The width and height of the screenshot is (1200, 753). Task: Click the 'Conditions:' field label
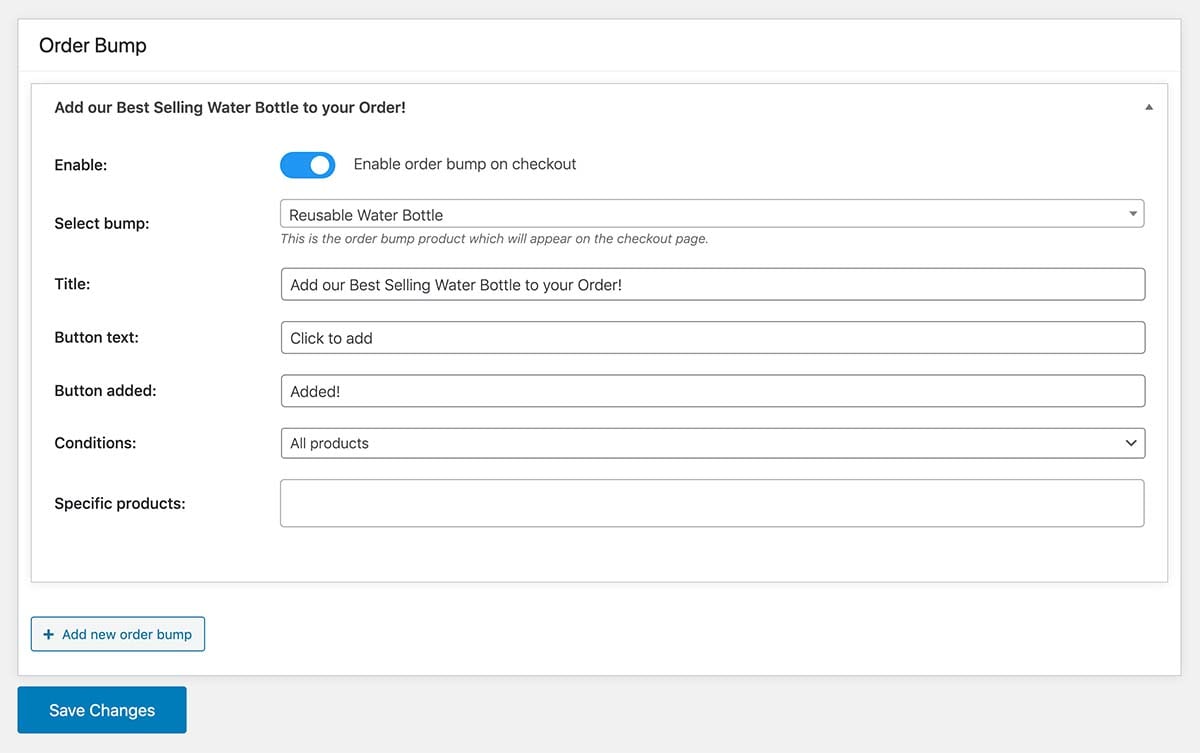pos(95,442)
